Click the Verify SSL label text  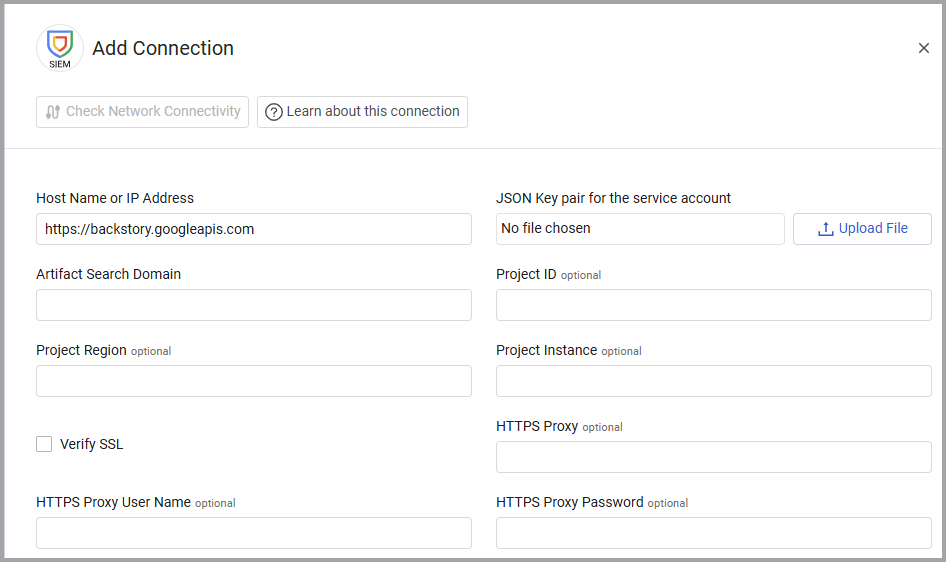(92, 444)
